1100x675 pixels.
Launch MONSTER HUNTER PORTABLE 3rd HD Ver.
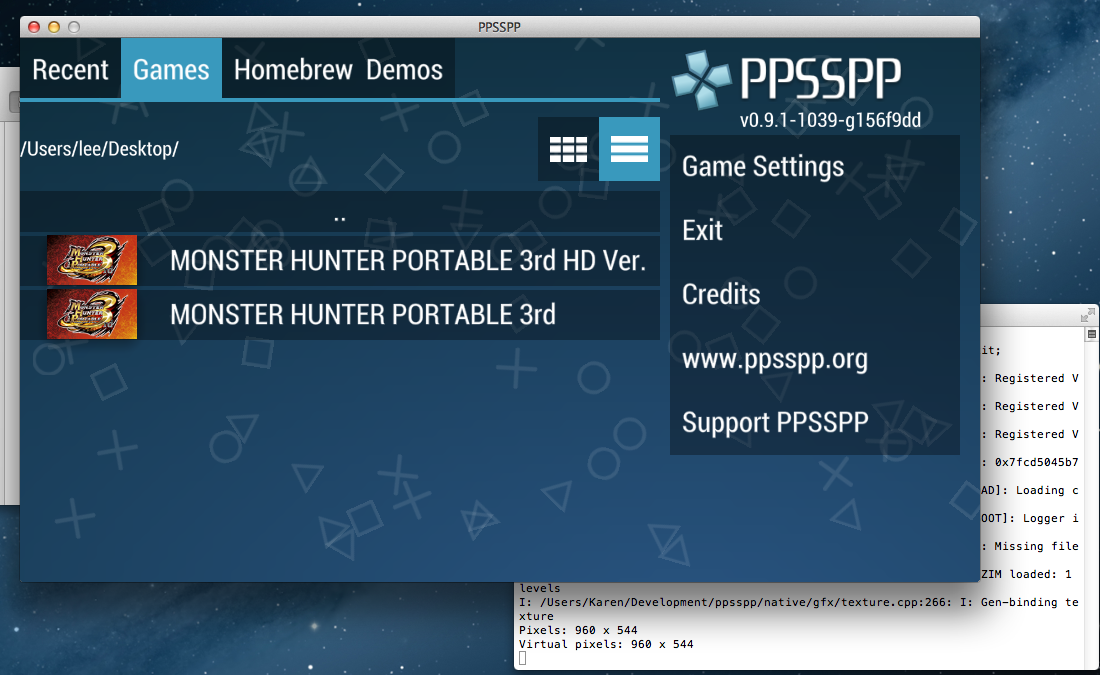point(408,261)
